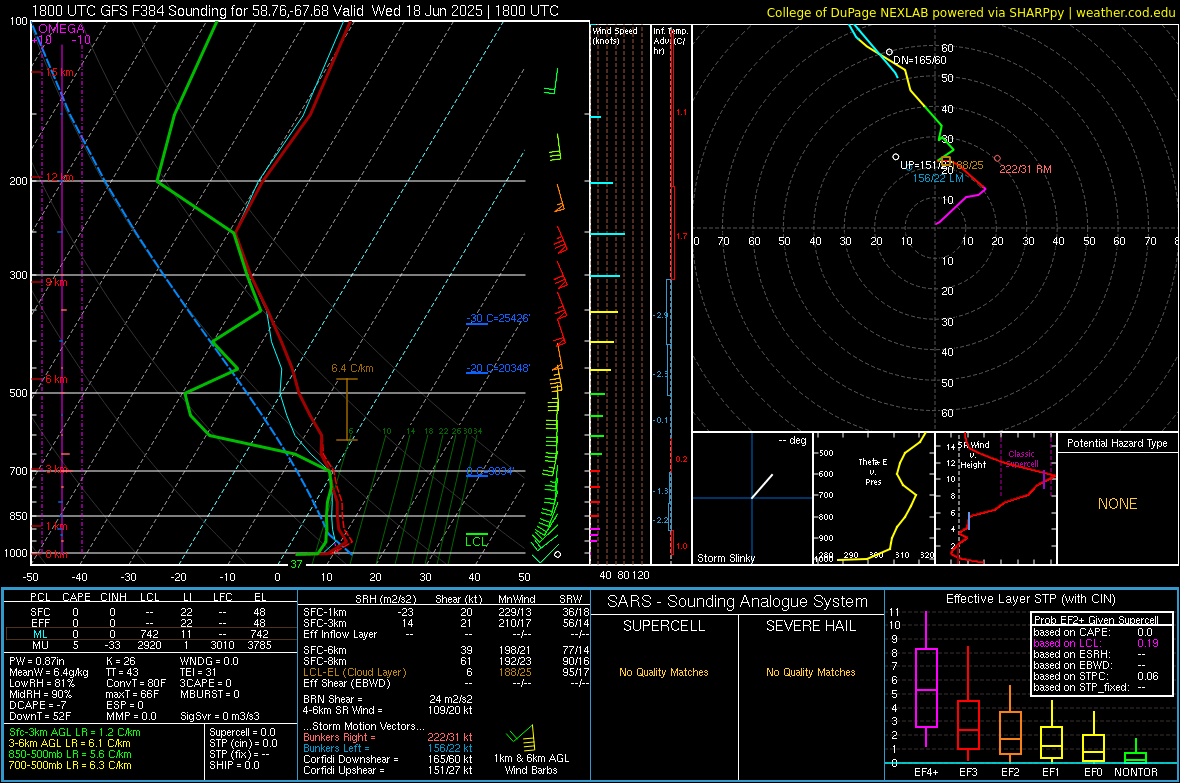Click the BRN Shear = label
Screen dimensions: 1180x783
pos(333,699)
